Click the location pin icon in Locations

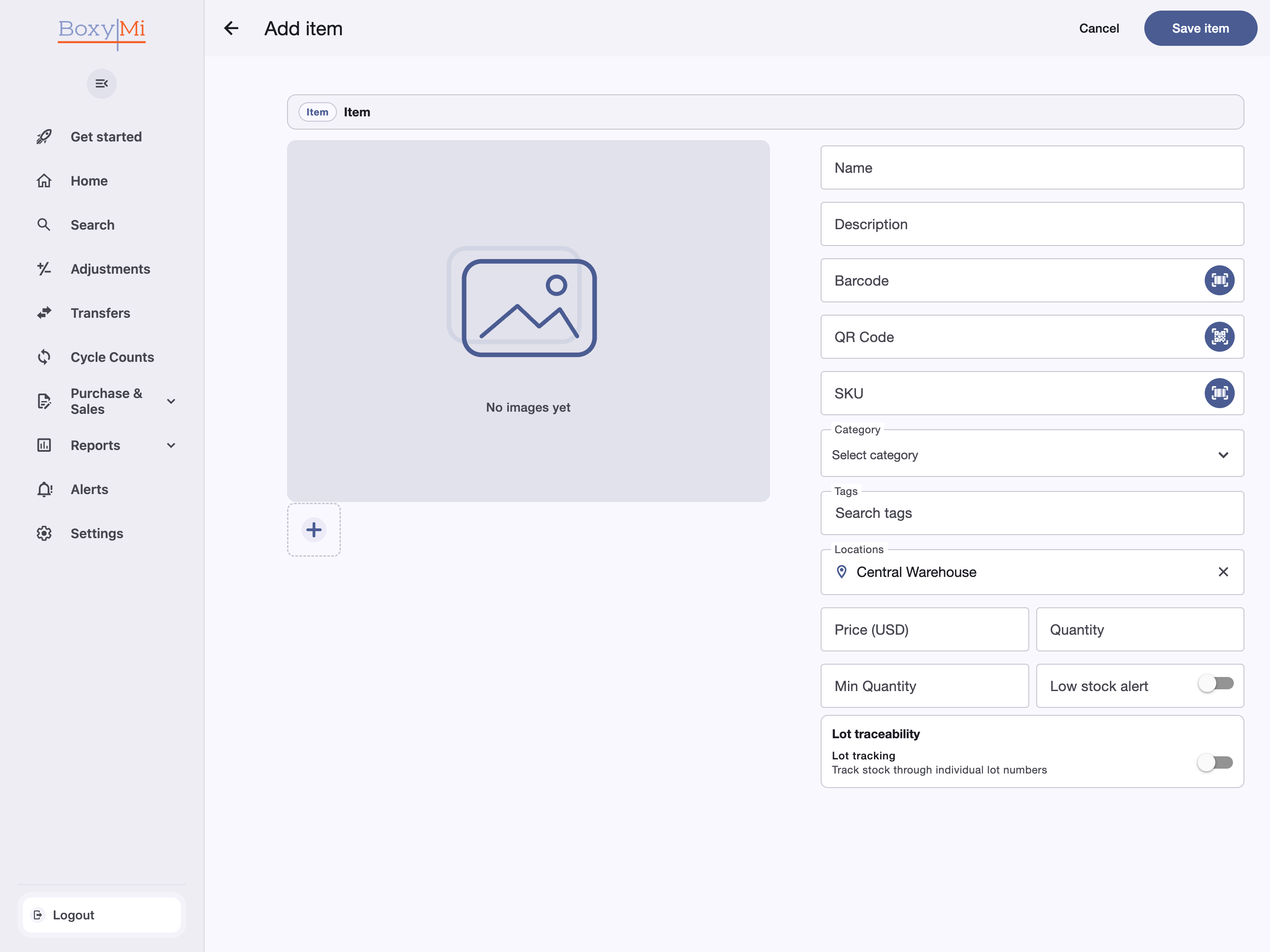point(842,572)
